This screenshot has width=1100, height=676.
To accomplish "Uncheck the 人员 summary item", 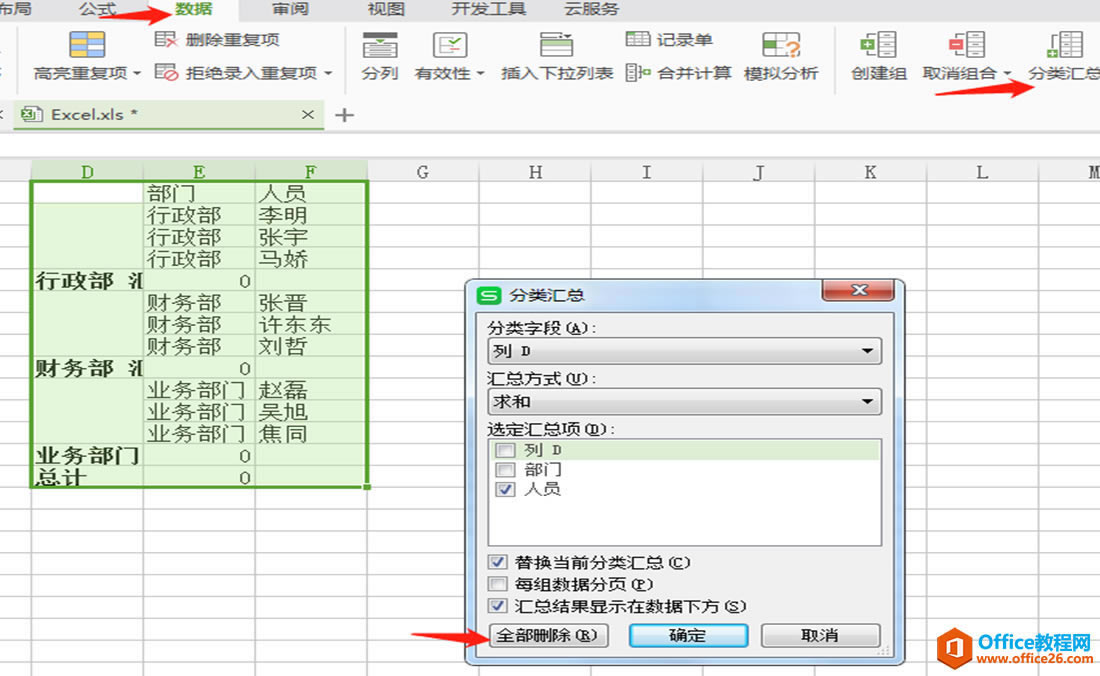I will pyautogui.click(x=505, y=489).
